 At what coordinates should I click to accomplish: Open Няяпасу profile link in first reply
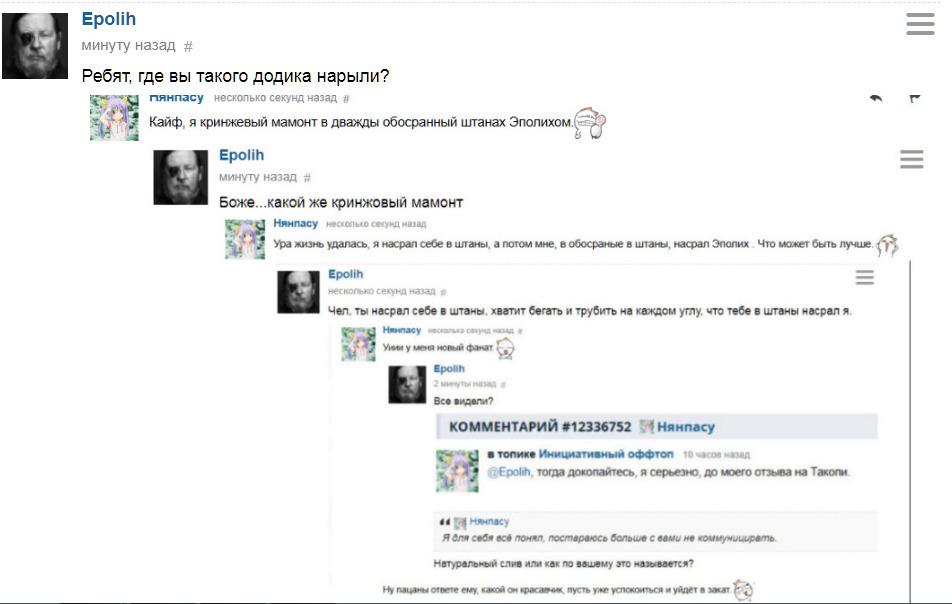pos(176,97)
